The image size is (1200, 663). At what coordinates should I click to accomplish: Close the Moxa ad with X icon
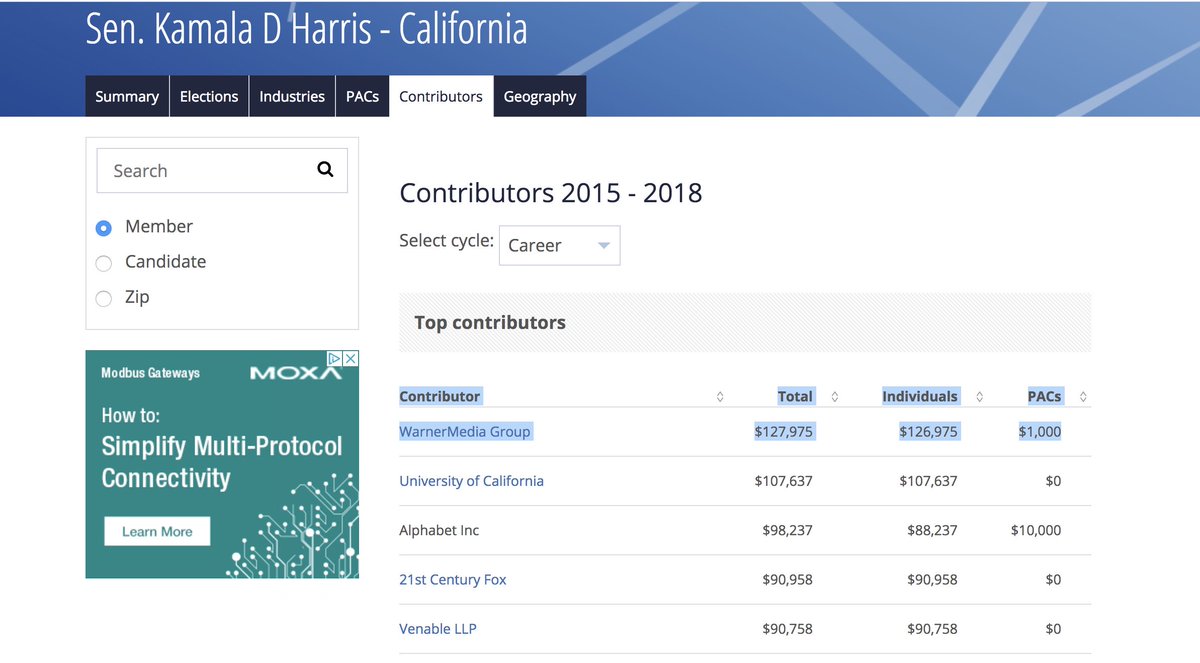(x=350, y=358)
